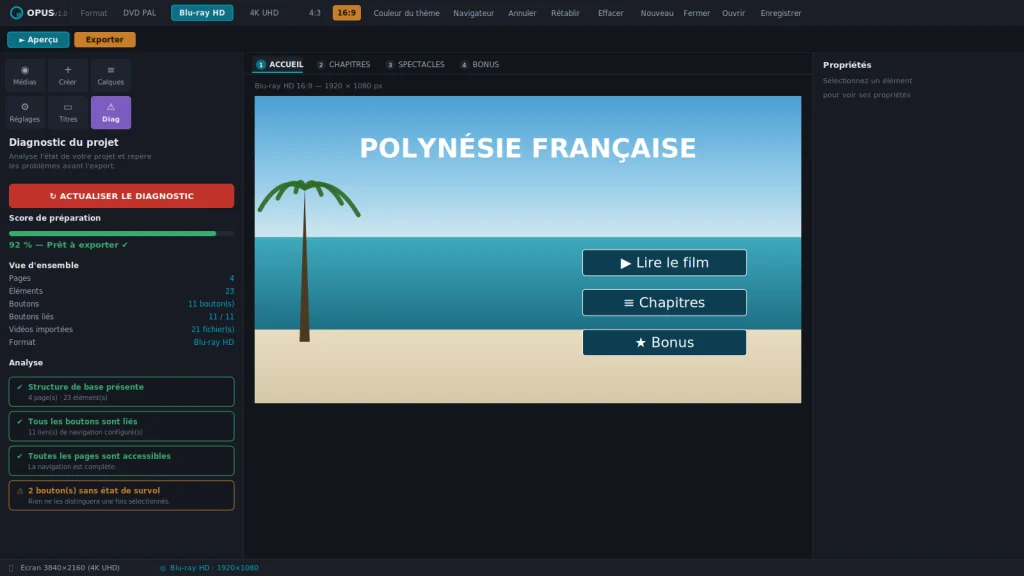Viewport: 1024px width, 576px height.
Task: Click the Boutons liés 11 / 11 value
Action: (221, 317)
